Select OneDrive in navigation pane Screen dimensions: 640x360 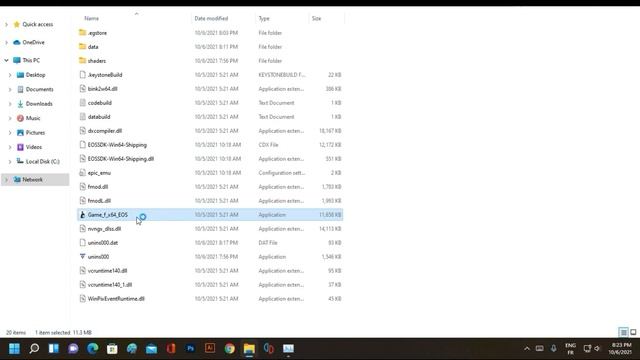point(33,42)
